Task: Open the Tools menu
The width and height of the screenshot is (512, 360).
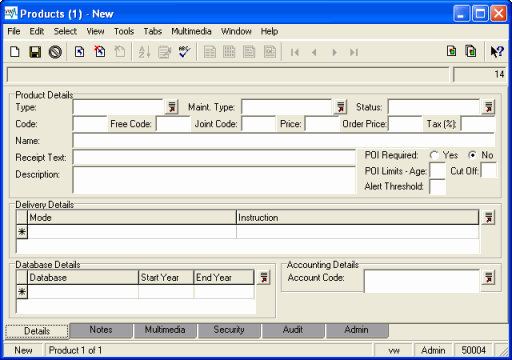Action: pyautogui.click(x=124, y=31)
